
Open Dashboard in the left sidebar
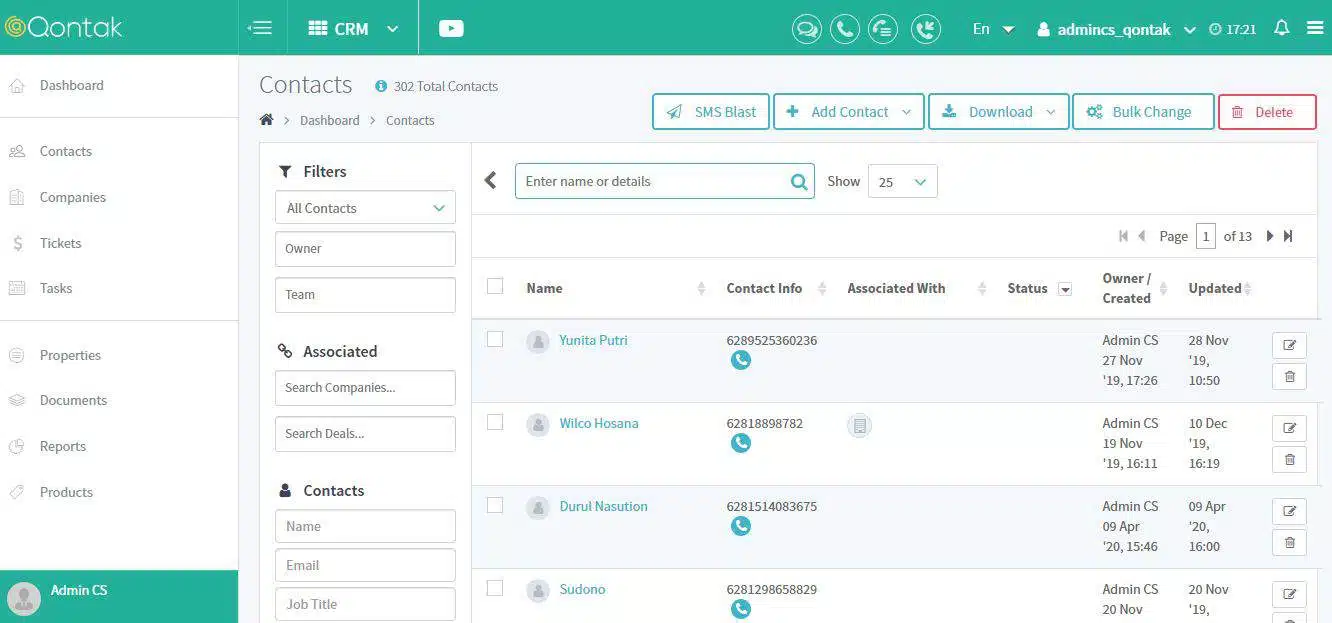tap(71, 85)
